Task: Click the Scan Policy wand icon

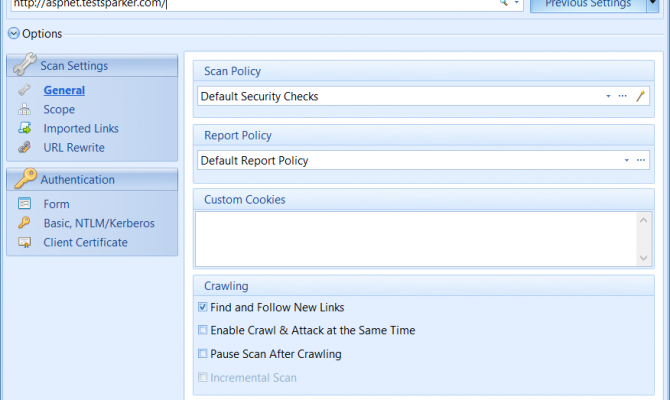Action: 641,96
